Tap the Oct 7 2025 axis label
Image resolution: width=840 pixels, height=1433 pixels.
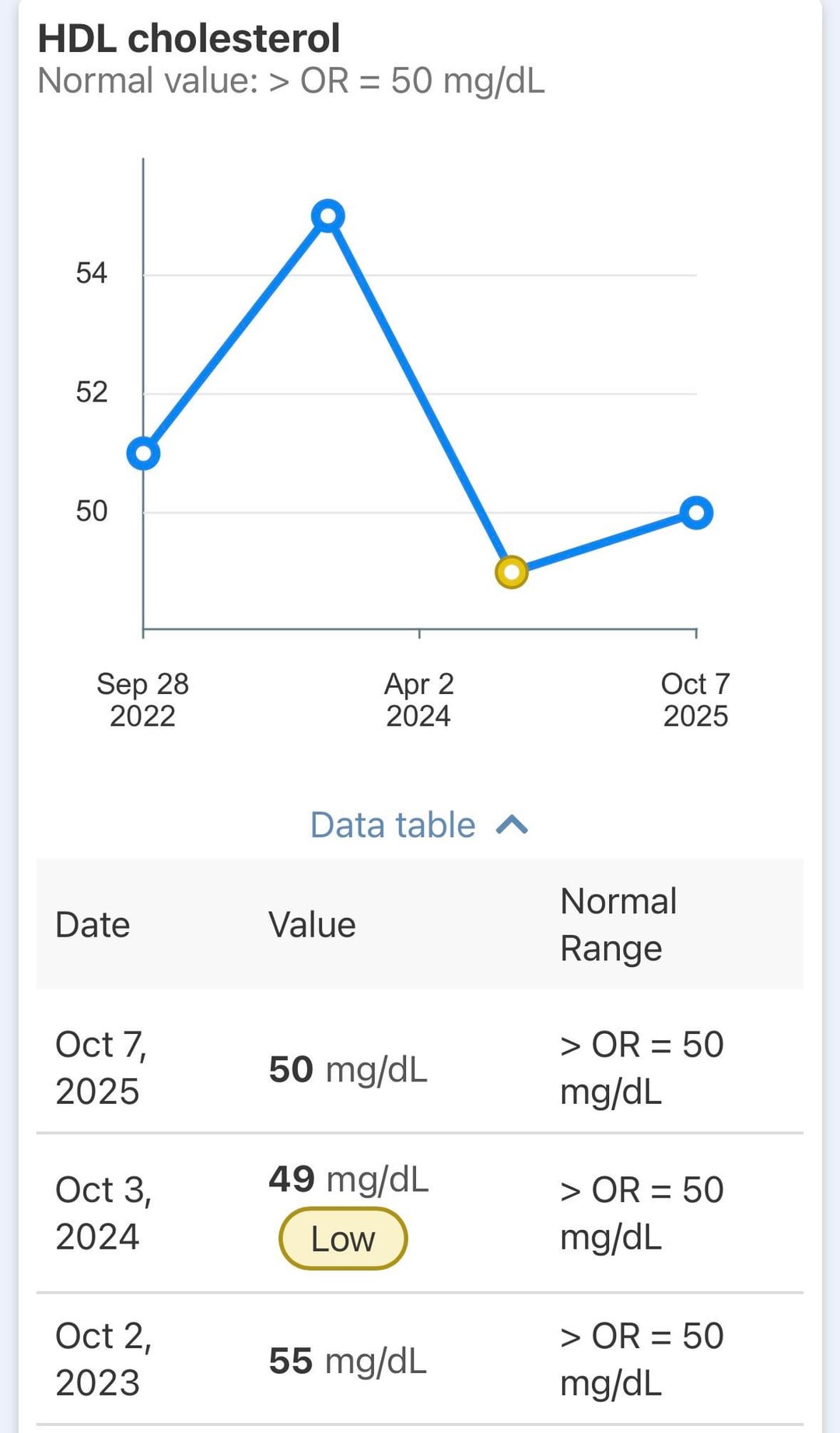tap(695, 699)
